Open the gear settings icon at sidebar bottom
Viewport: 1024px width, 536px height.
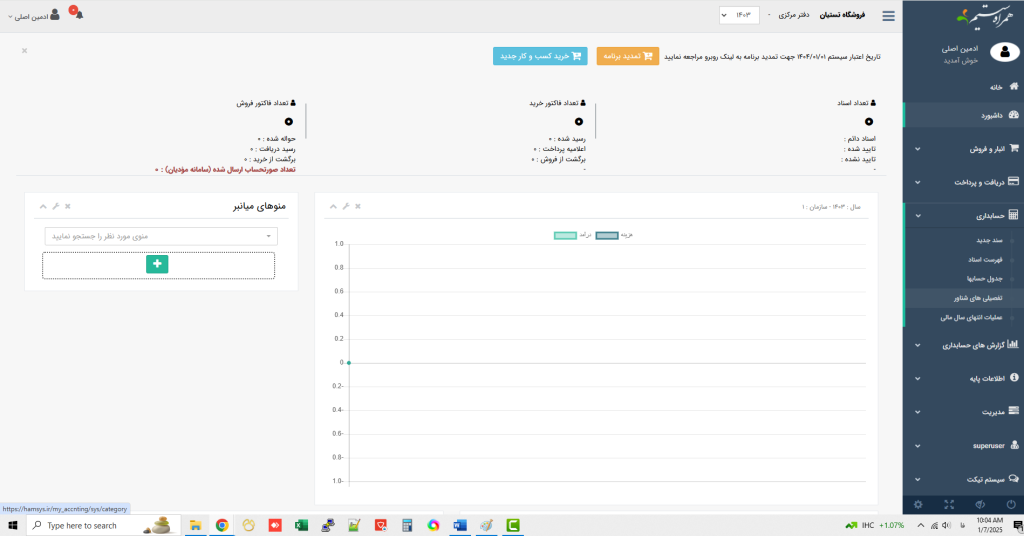tap(918, 505)
